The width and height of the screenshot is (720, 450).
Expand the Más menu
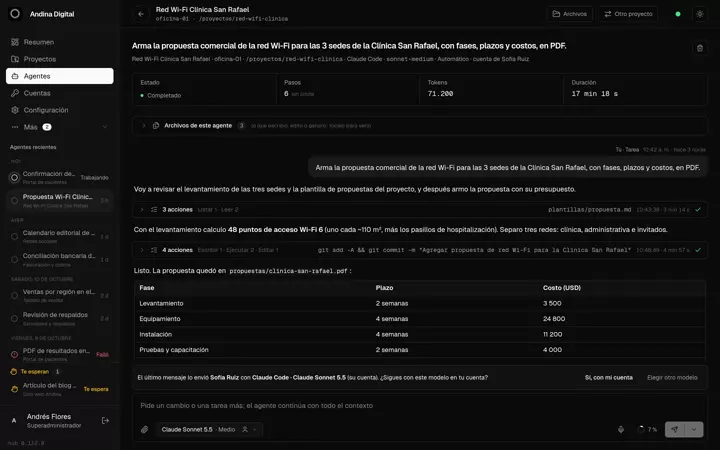click(x=60, y=127)
